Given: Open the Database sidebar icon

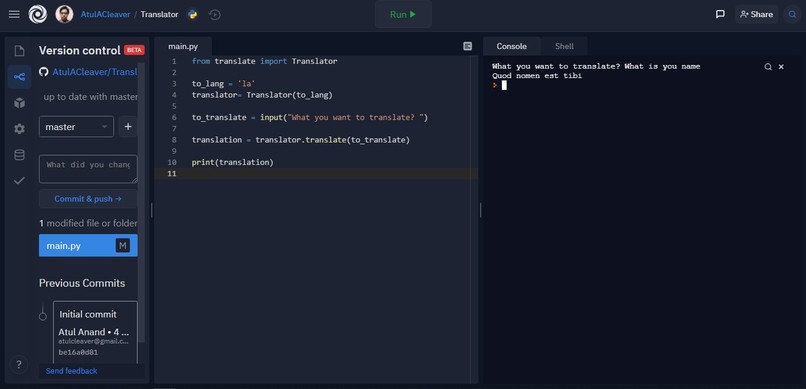Looking at the screenshot, I should (19, 155).
